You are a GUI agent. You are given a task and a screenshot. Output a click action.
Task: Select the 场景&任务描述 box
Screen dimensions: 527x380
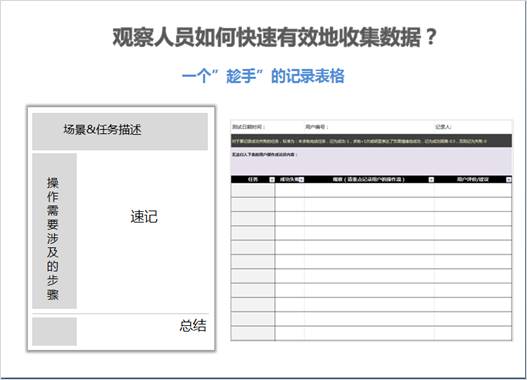pos(120,131)
